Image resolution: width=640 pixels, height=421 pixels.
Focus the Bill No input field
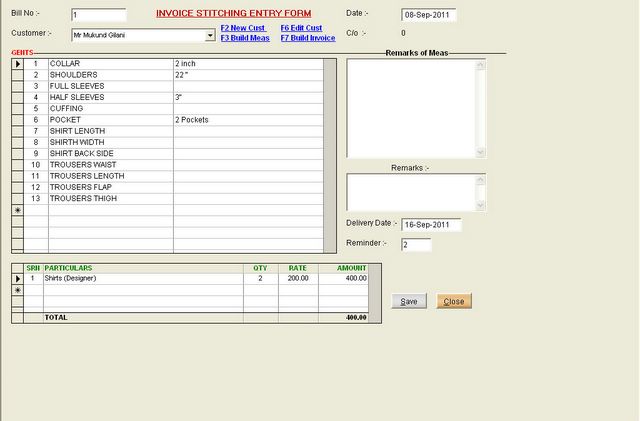(x=99, y=15)
